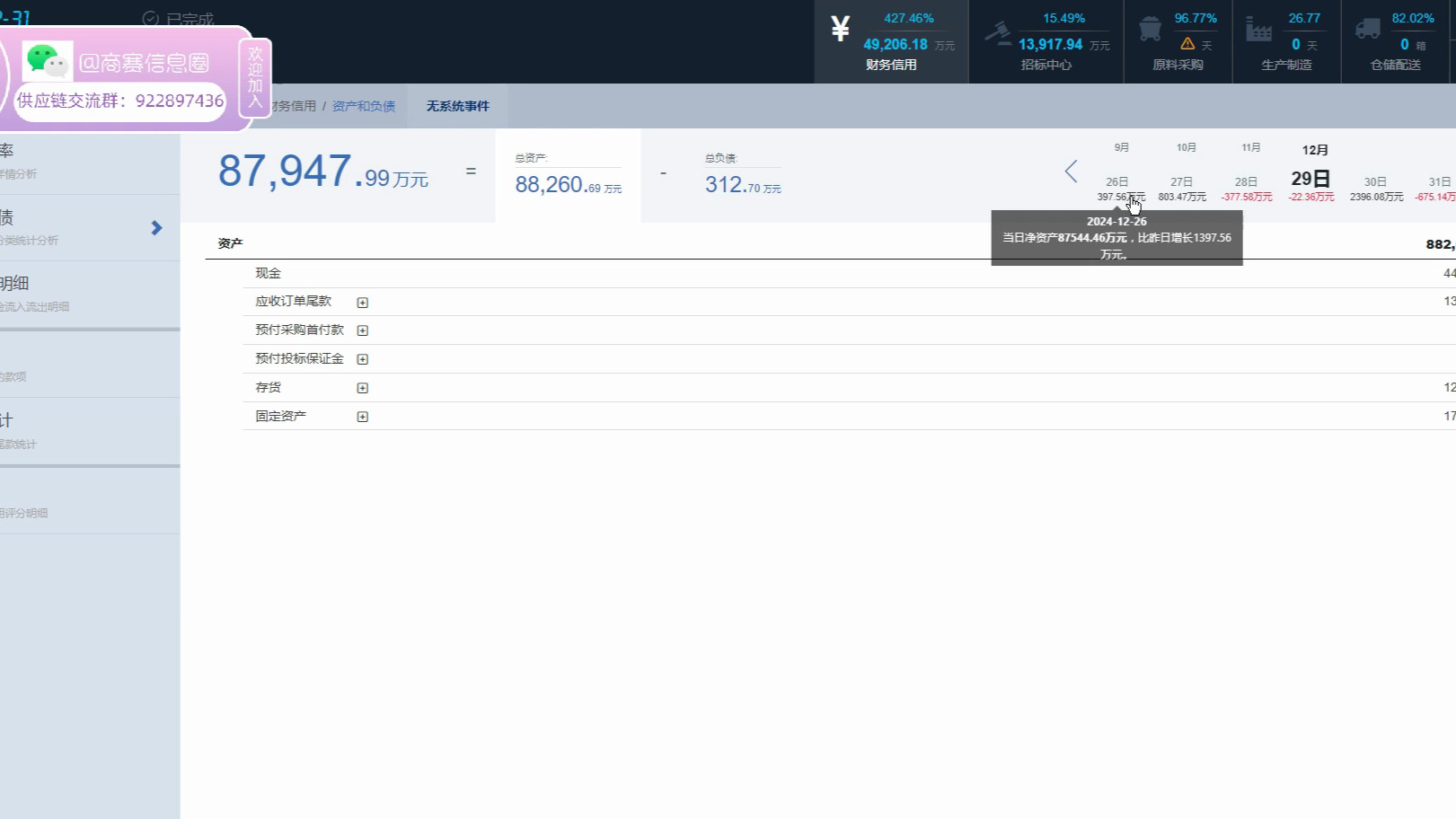Select the 31日 date in timeline

tap(1440, 181)
